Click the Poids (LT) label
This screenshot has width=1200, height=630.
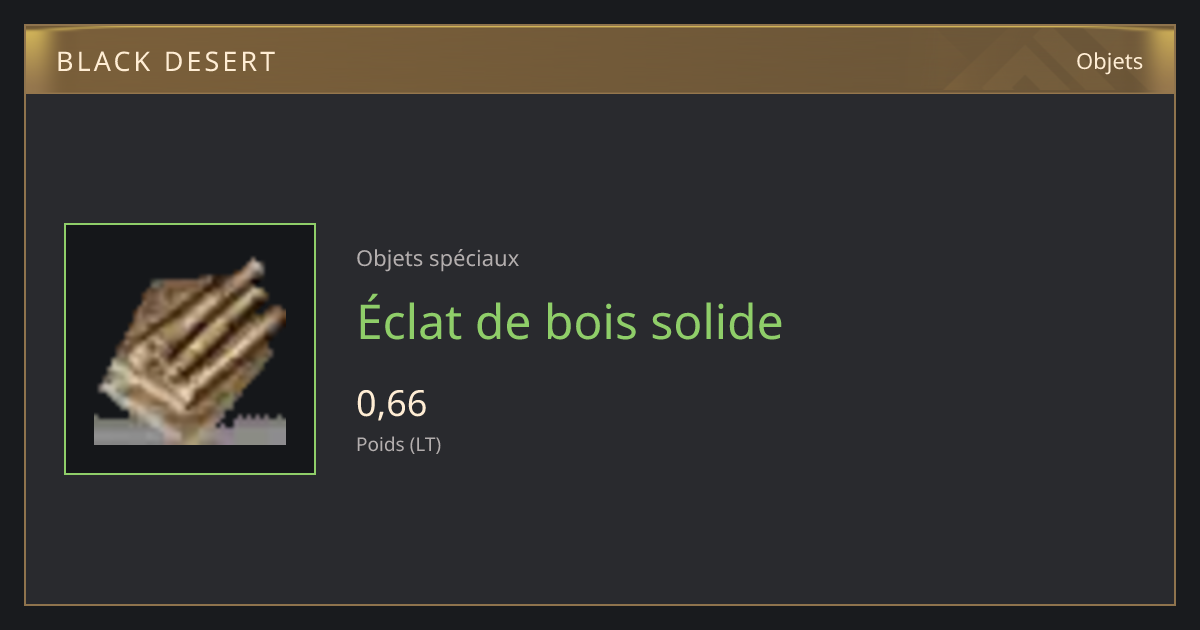coord(399,445)
